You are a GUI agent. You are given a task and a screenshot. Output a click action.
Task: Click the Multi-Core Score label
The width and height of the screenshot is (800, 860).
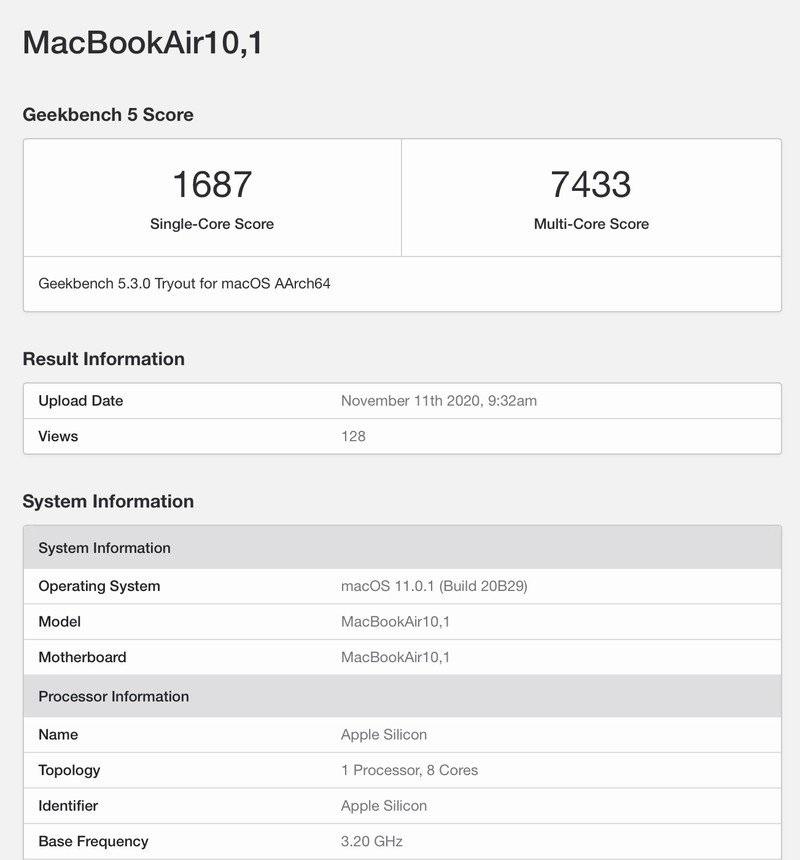[x=590, y=224]
